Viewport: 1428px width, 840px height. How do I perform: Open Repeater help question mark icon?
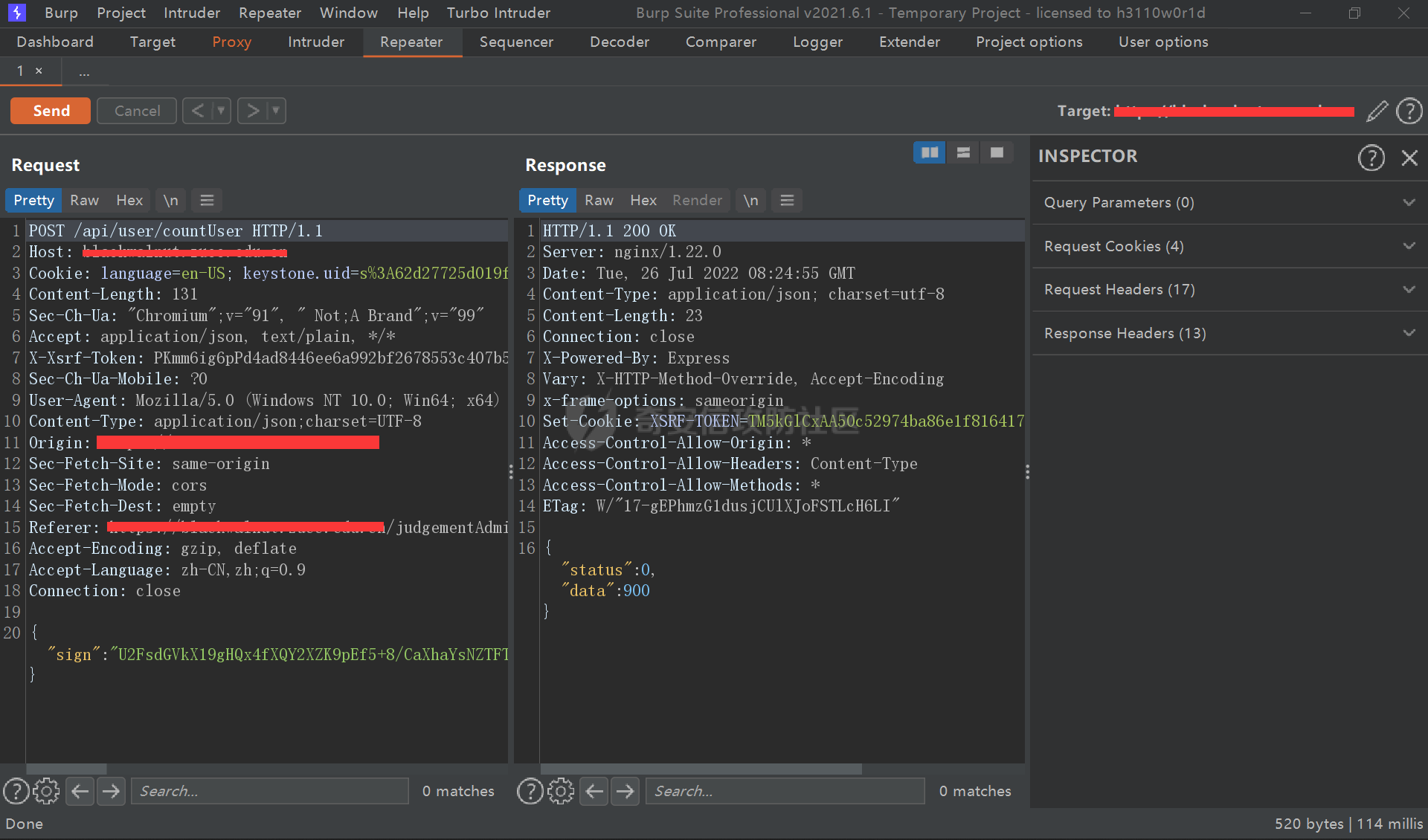pos(1409,111)
